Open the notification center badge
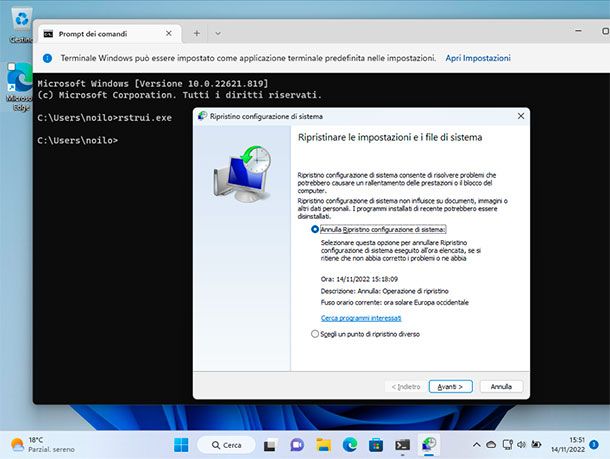Image resolution: width=610 pixels, height=459 pixels. pos(594,445)
